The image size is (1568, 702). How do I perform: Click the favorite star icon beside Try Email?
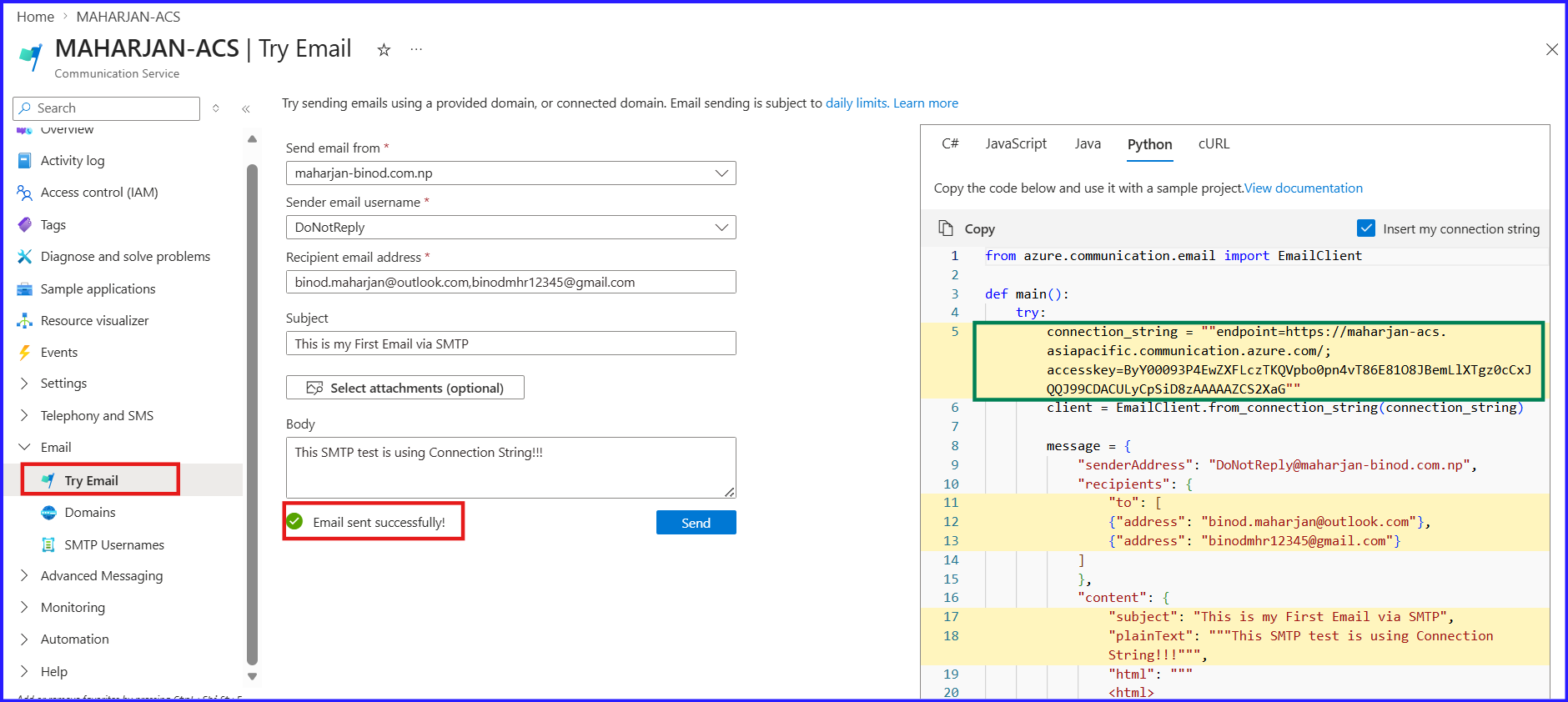point(384,50)
